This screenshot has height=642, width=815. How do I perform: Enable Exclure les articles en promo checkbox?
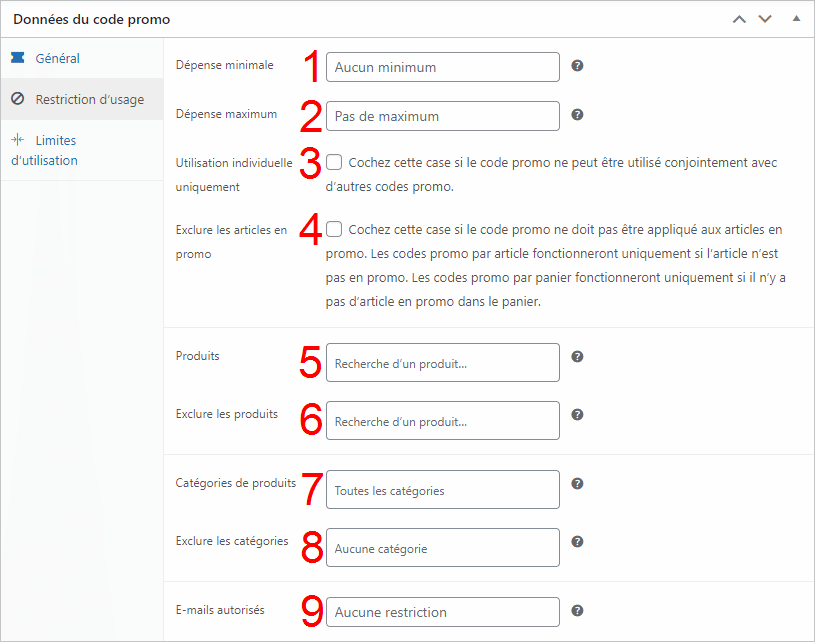point(334,230)
